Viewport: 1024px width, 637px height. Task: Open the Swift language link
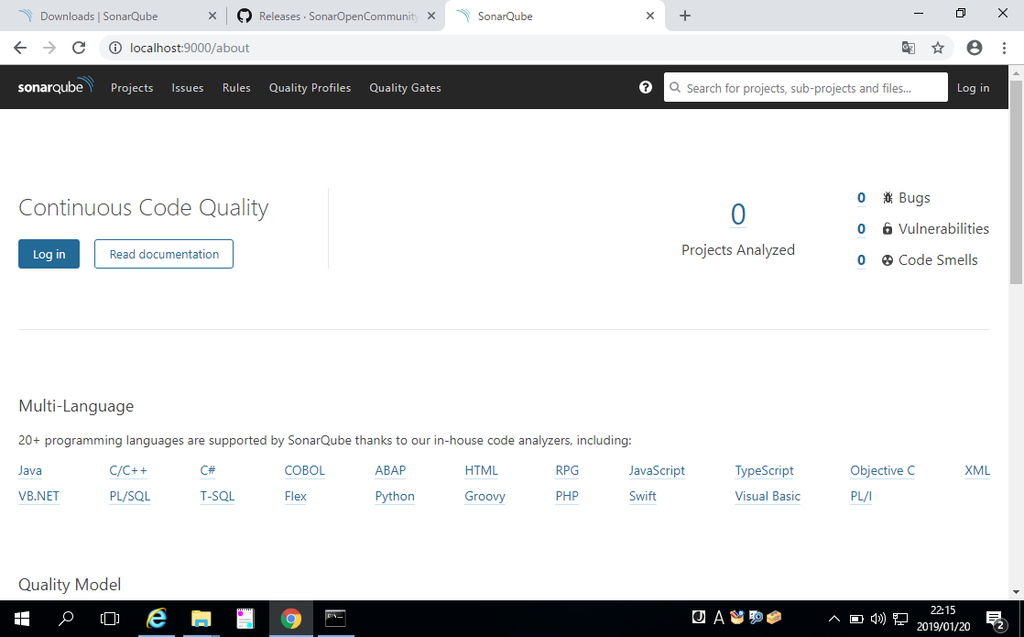click(643, 496)
